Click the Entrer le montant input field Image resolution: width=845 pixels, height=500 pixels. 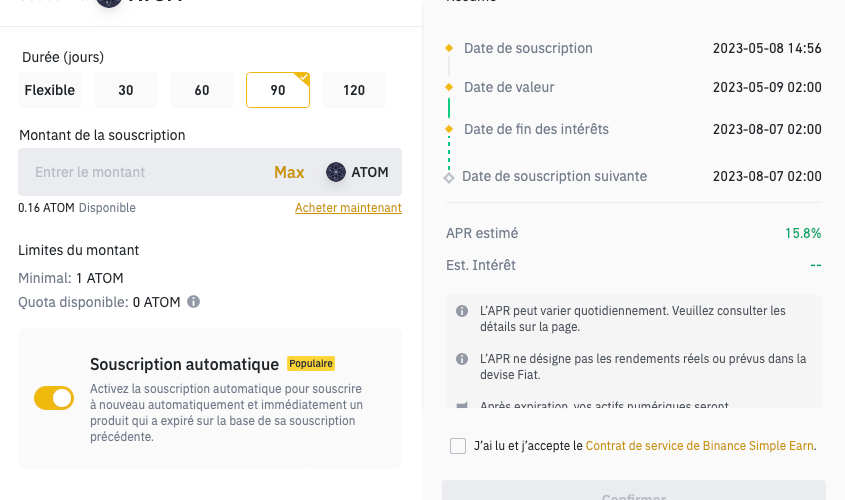pos(140,172)
